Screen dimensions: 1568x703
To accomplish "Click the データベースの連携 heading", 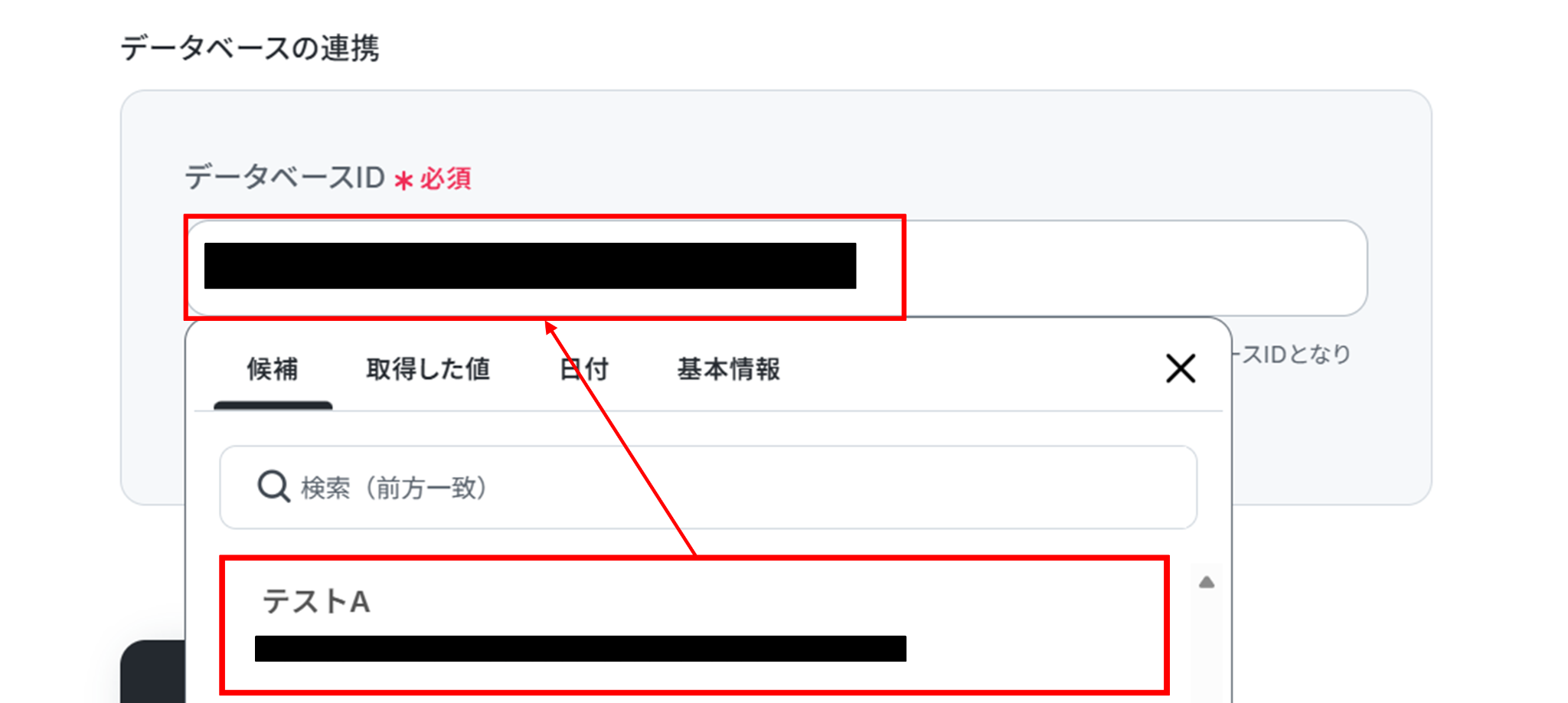I will coord(250,47).
